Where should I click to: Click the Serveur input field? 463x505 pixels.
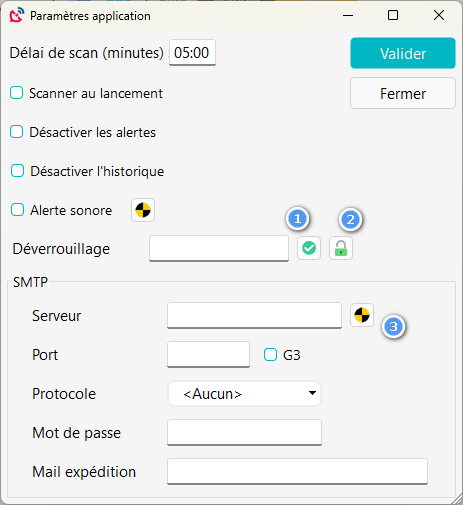(x=254, y=316)
